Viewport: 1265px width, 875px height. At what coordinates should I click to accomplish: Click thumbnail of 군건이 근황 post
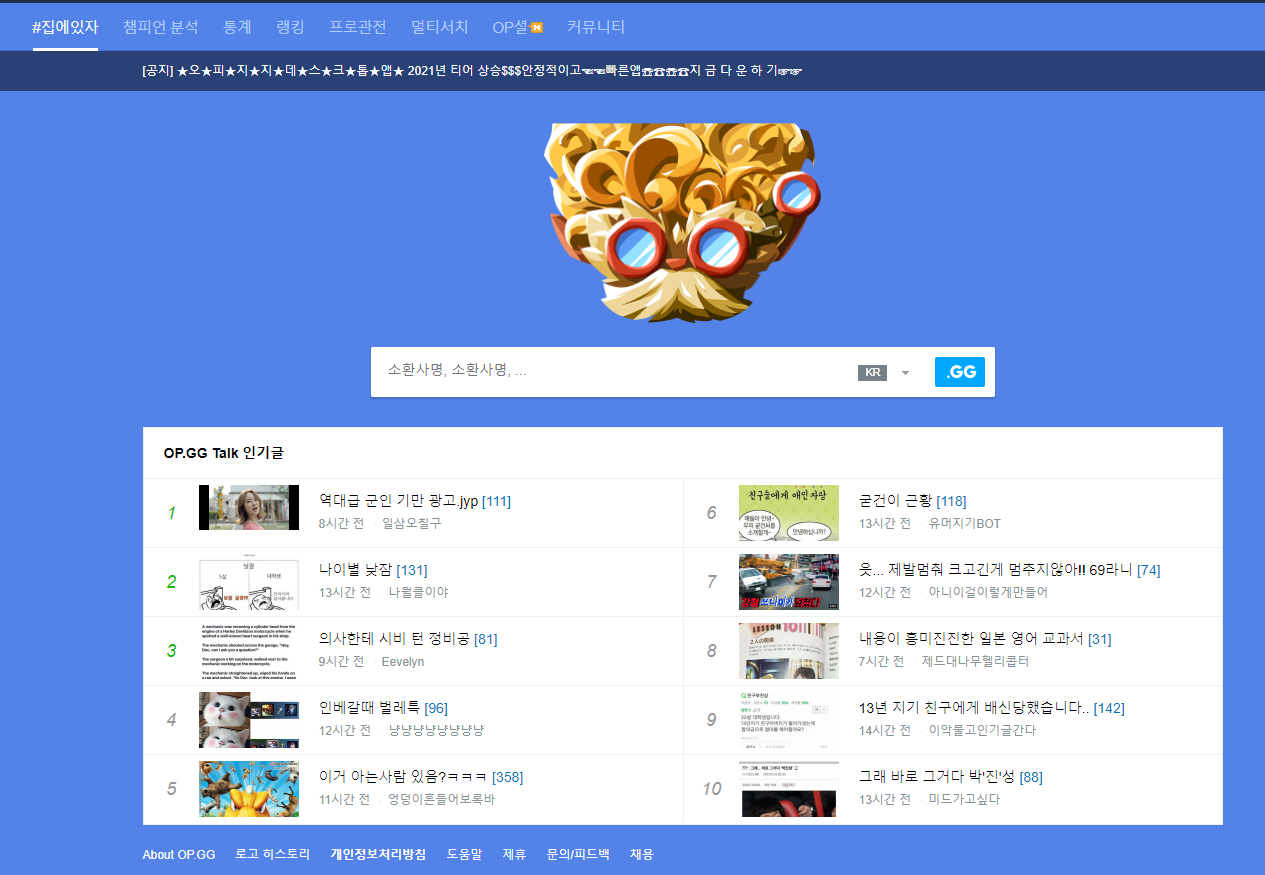click(x=789, y=512)
